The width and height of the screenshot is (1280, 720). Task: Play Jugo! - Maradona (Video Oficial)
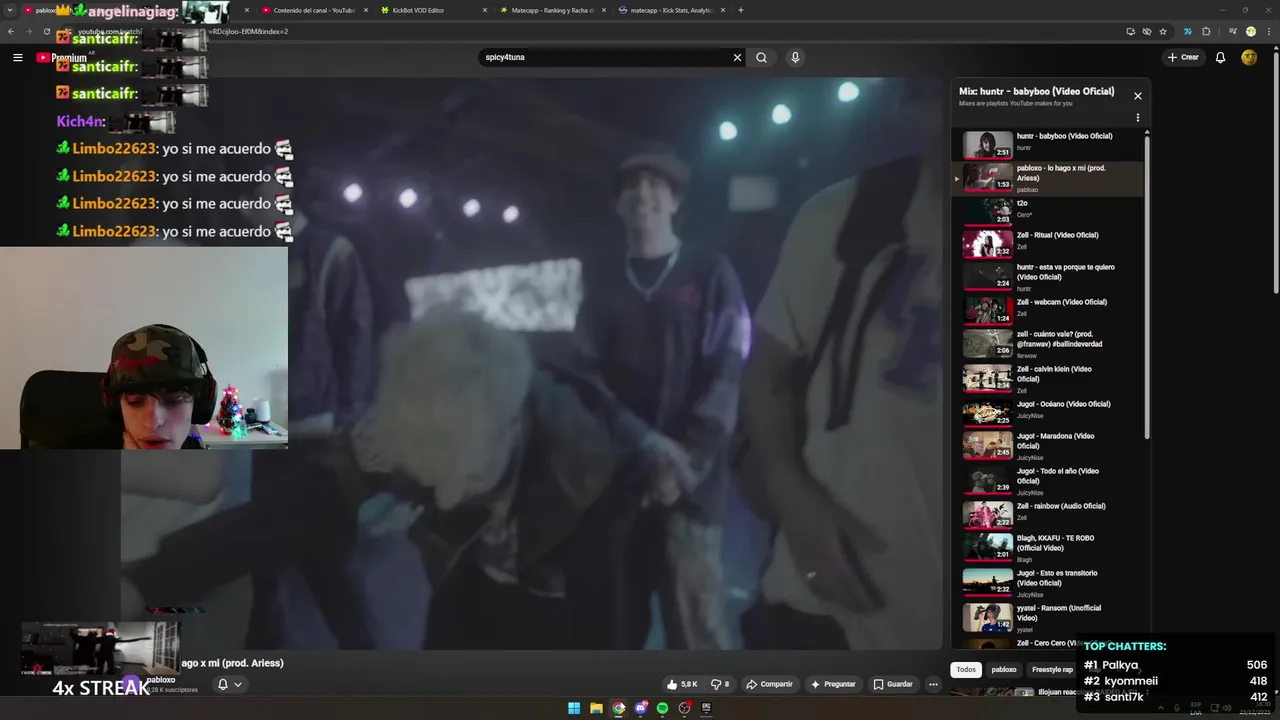pos(1048,446)
